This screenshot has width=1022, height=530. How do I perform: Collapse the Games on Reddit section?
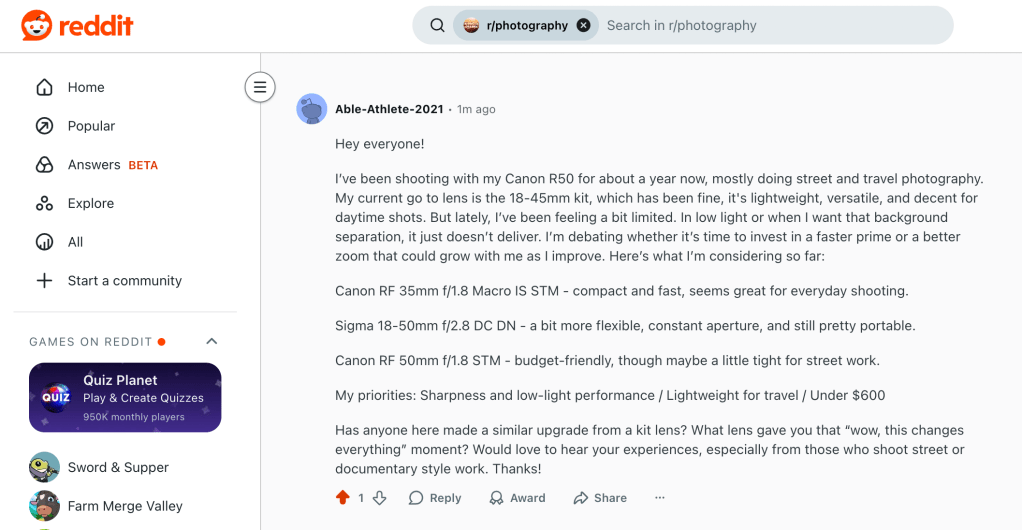click(211, 342)
